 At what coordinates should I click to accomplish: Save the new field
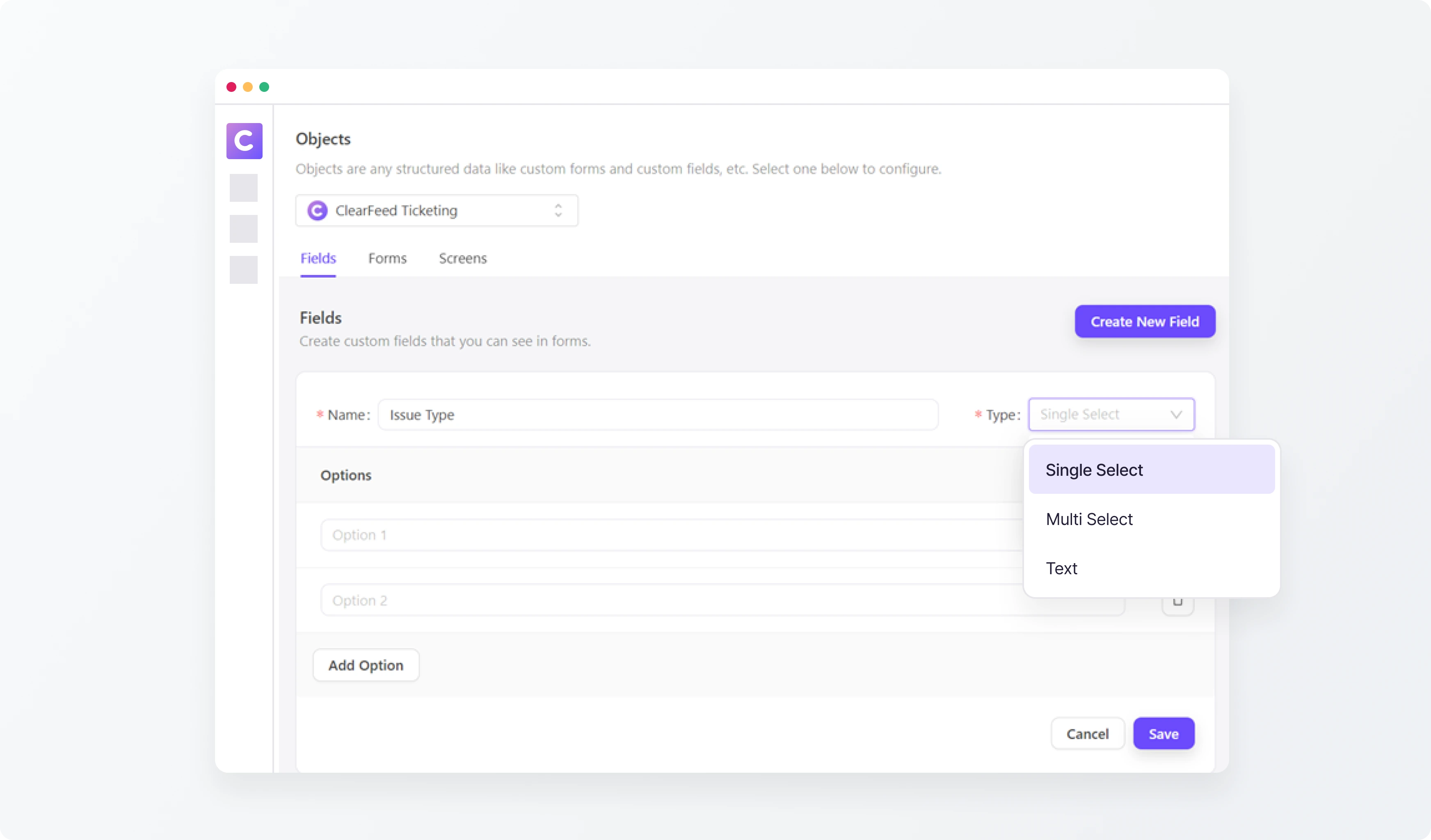(x=1163, y=734)
